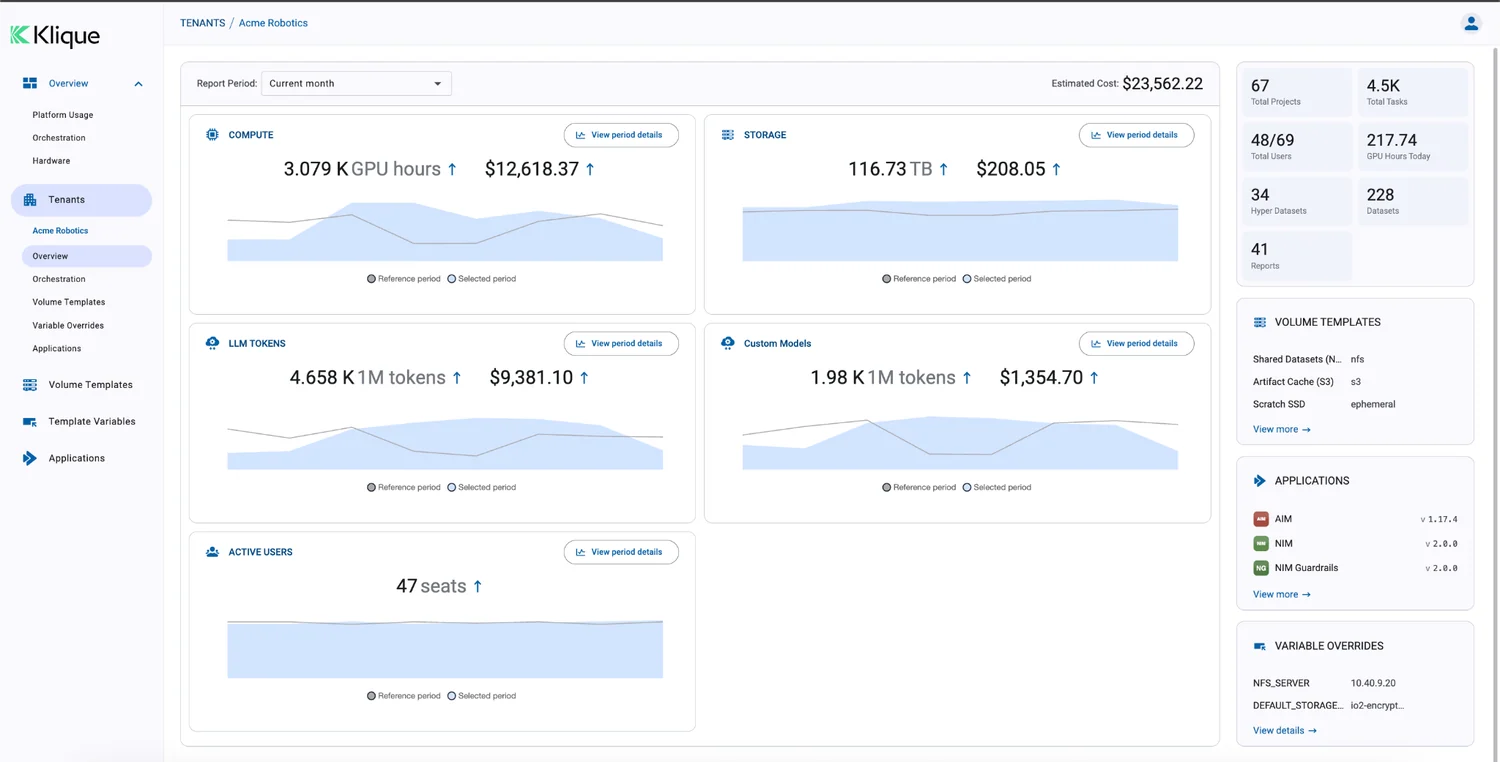Viewport: 1500px width, 762px height.
Task: Click the Compute GPU hours trend arrow
Action: click(452, 169)
